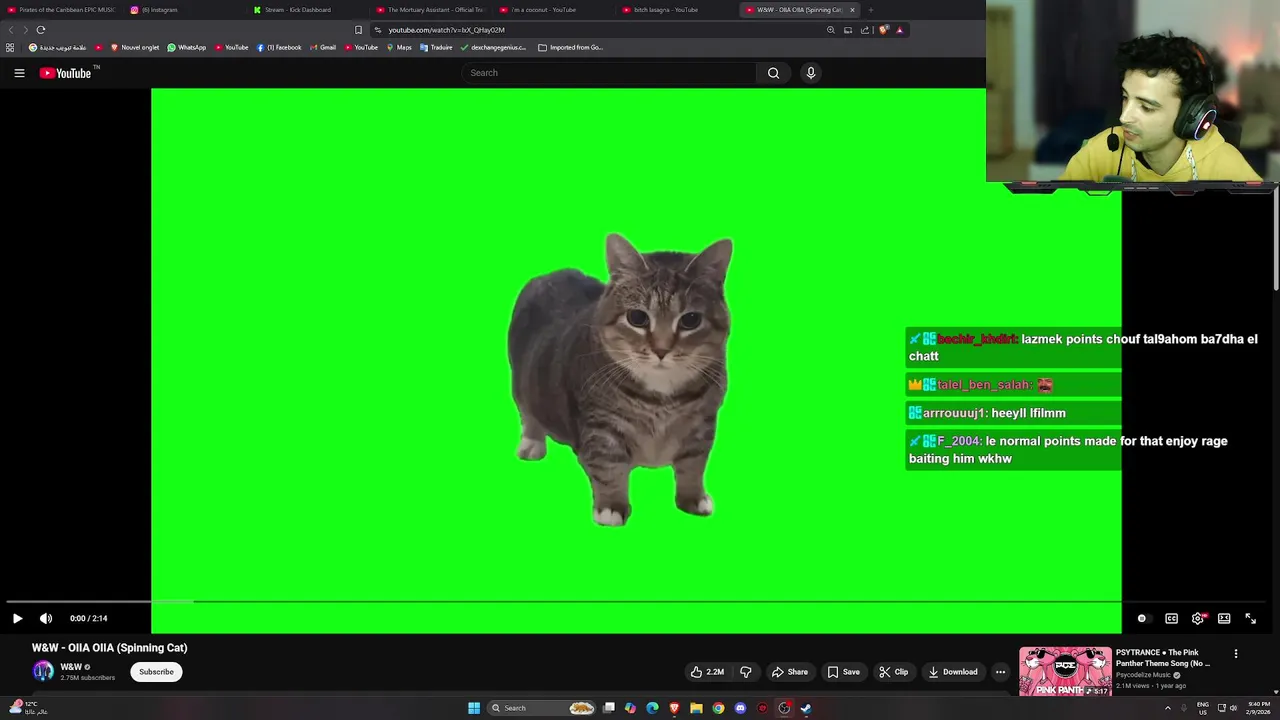Dislike the video thumbs down

[745, 672]
